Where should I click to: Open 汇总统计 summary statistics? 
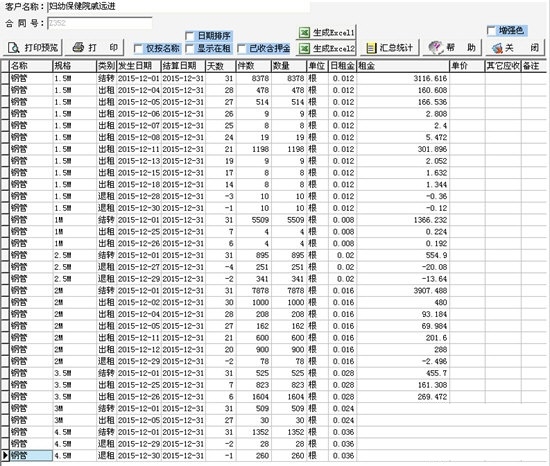click(x=389, y=48)
